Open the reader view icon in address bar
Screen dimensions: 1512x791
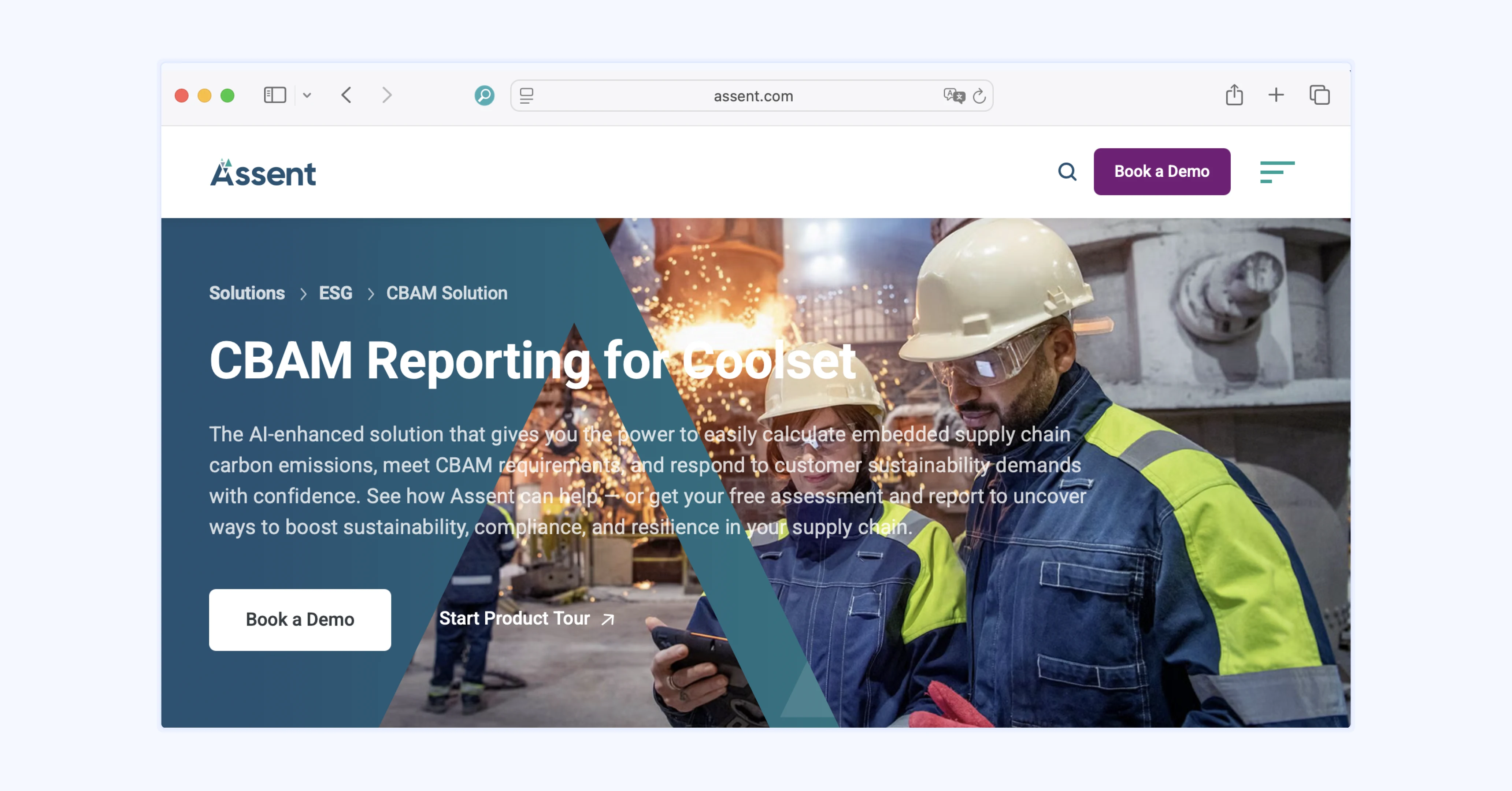[x=526, y=96]
